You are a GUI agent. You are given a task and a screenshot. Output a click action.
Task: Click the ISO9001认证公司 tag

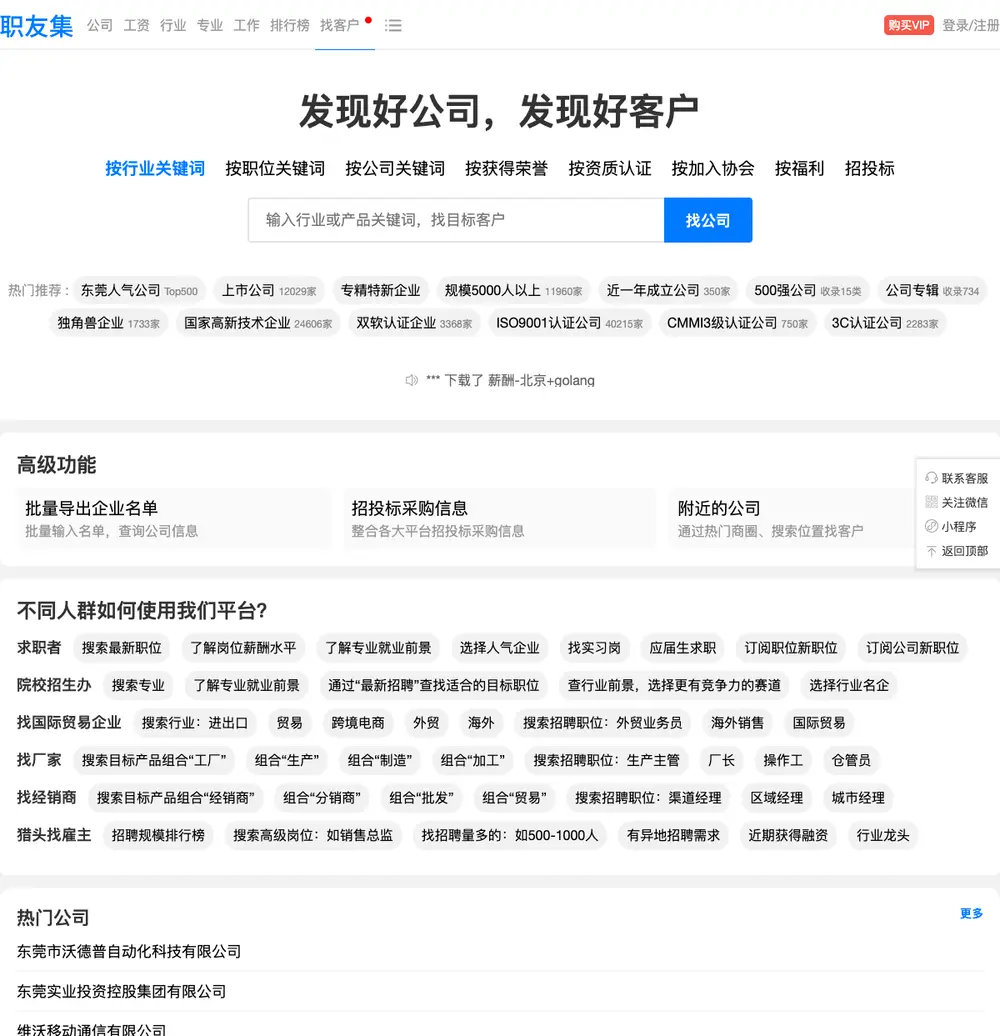click(x=569, y=323)
